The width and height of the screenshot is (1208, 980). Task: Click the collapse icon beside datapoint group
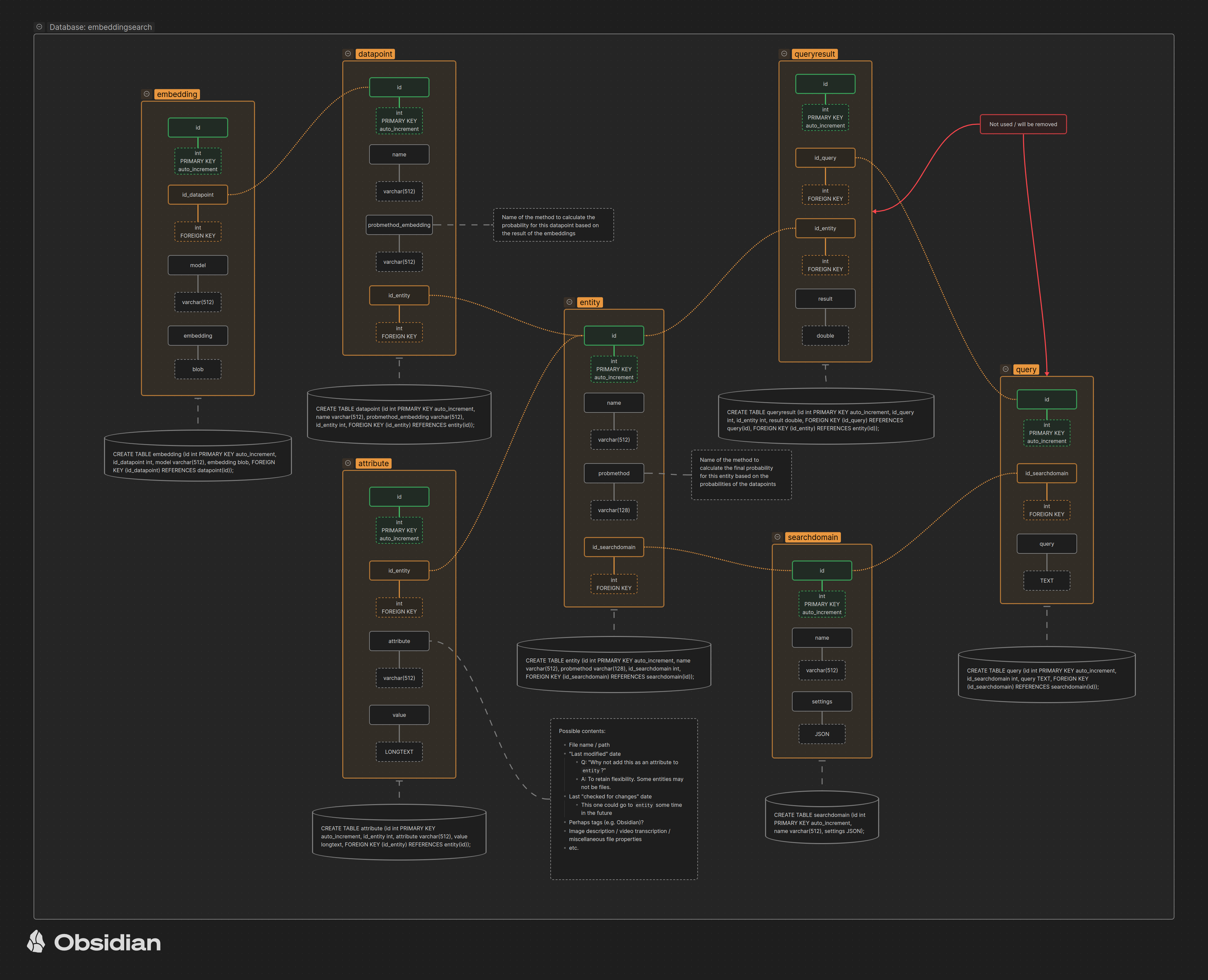[348, 54]
